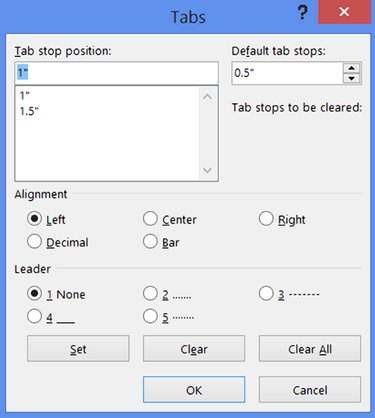This screenshot has height=418, width=375.
Task: Click the Tab stop position field
Action: [117, 73]
